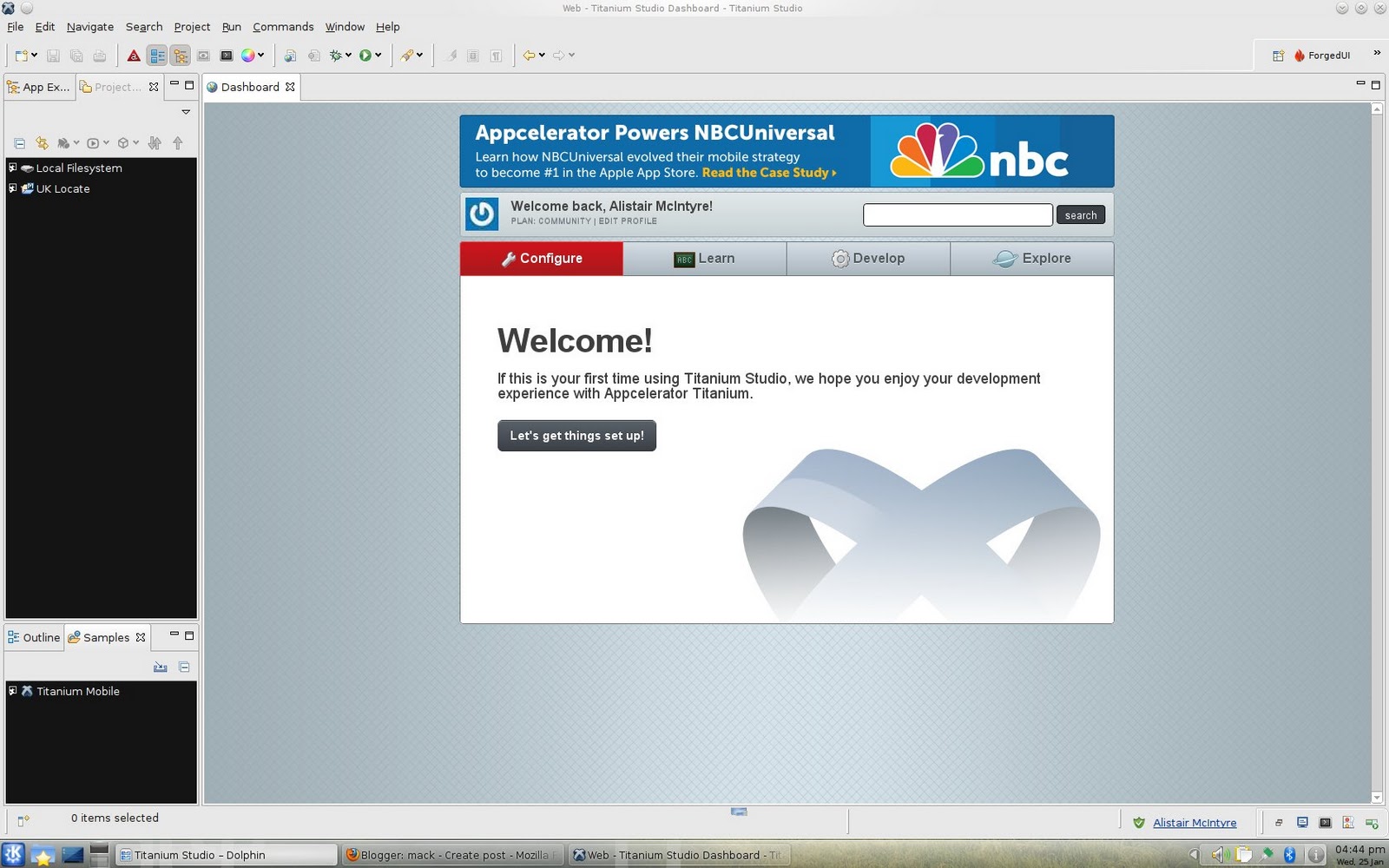Open the search flashlight icon in the toolbar
The width and height of the screenshot is (1389, 868).
[408, 55]
